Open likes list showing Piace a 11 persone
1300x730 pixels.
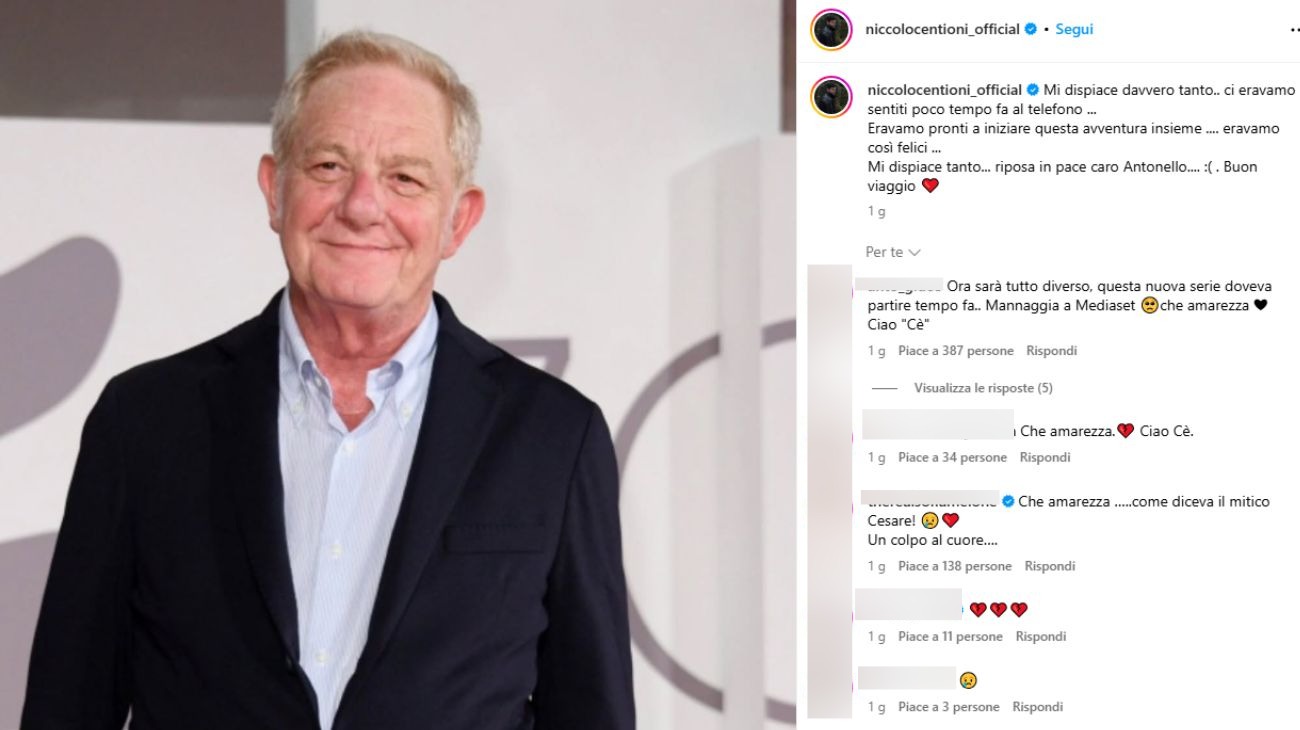pyautogui.click(x=950, y=637)
